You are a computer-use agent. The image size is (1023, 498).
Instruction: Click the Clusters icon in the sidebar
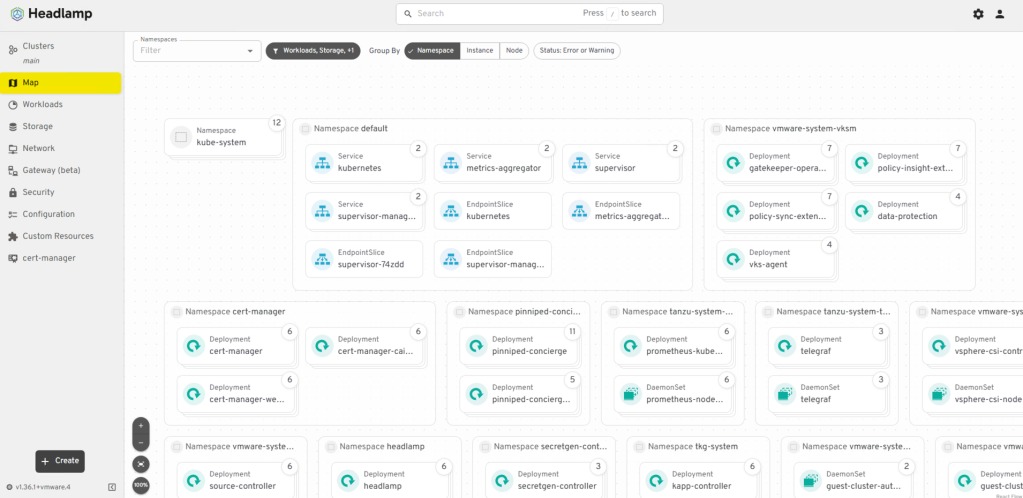tap(12, 50)
